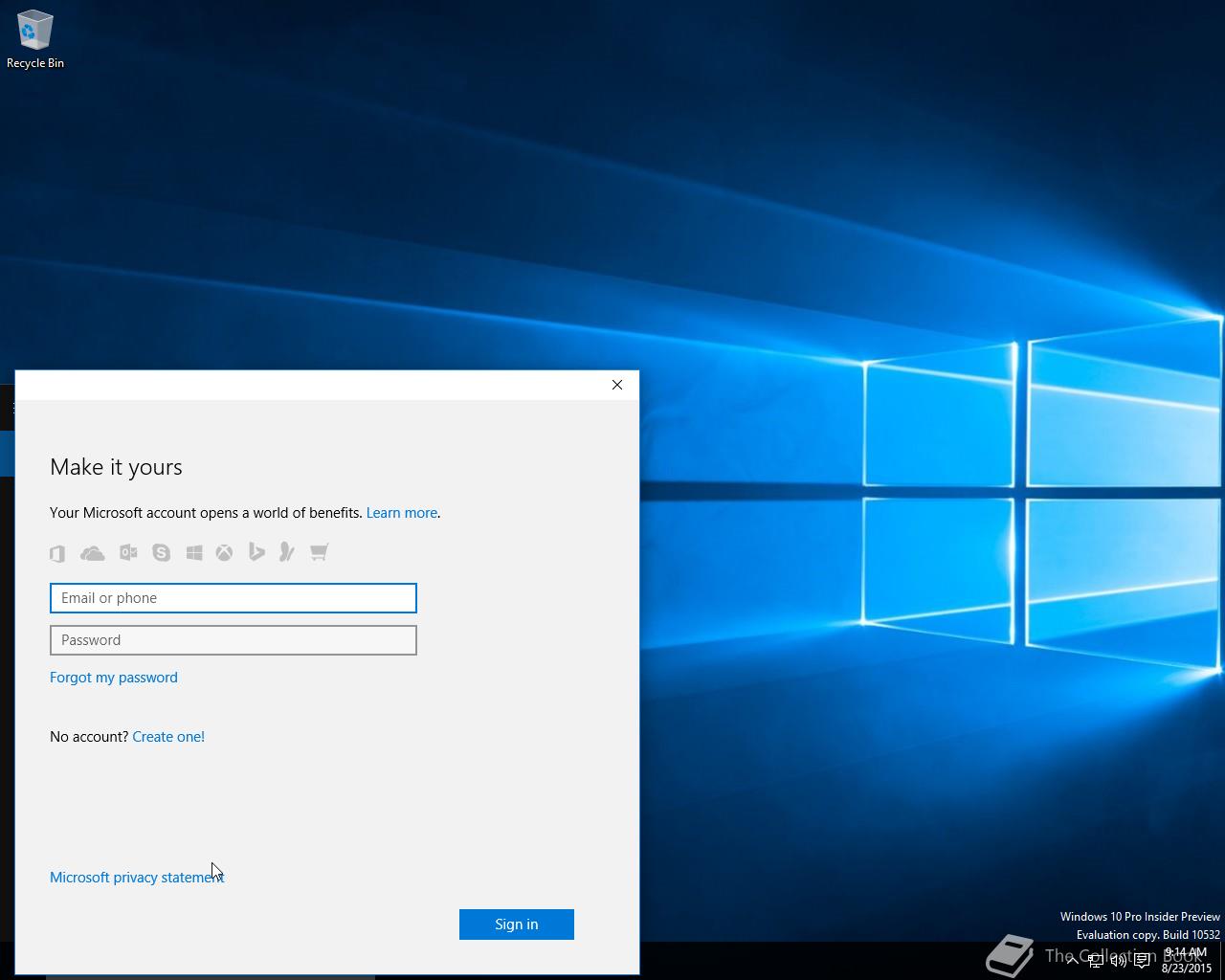Focus the Password field

(234, 640)
